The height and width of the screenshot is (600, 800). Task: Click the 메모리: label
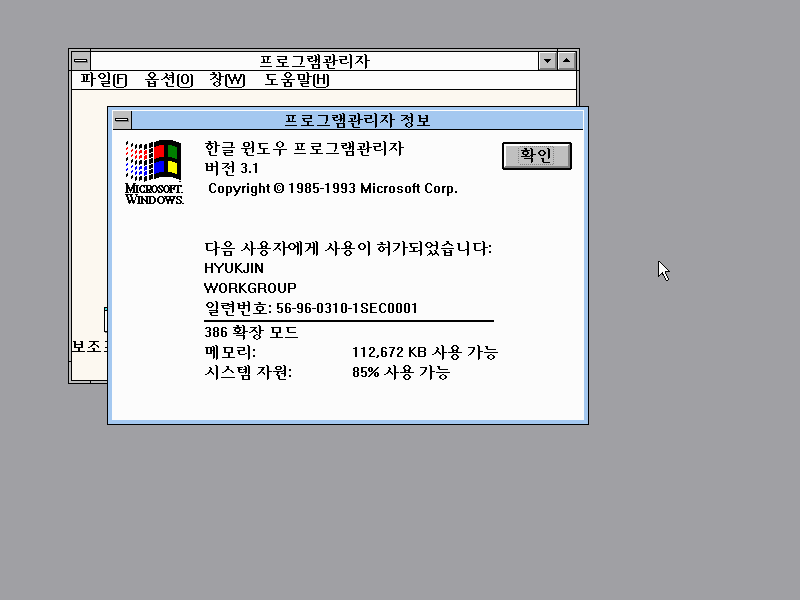coord(230,352)
